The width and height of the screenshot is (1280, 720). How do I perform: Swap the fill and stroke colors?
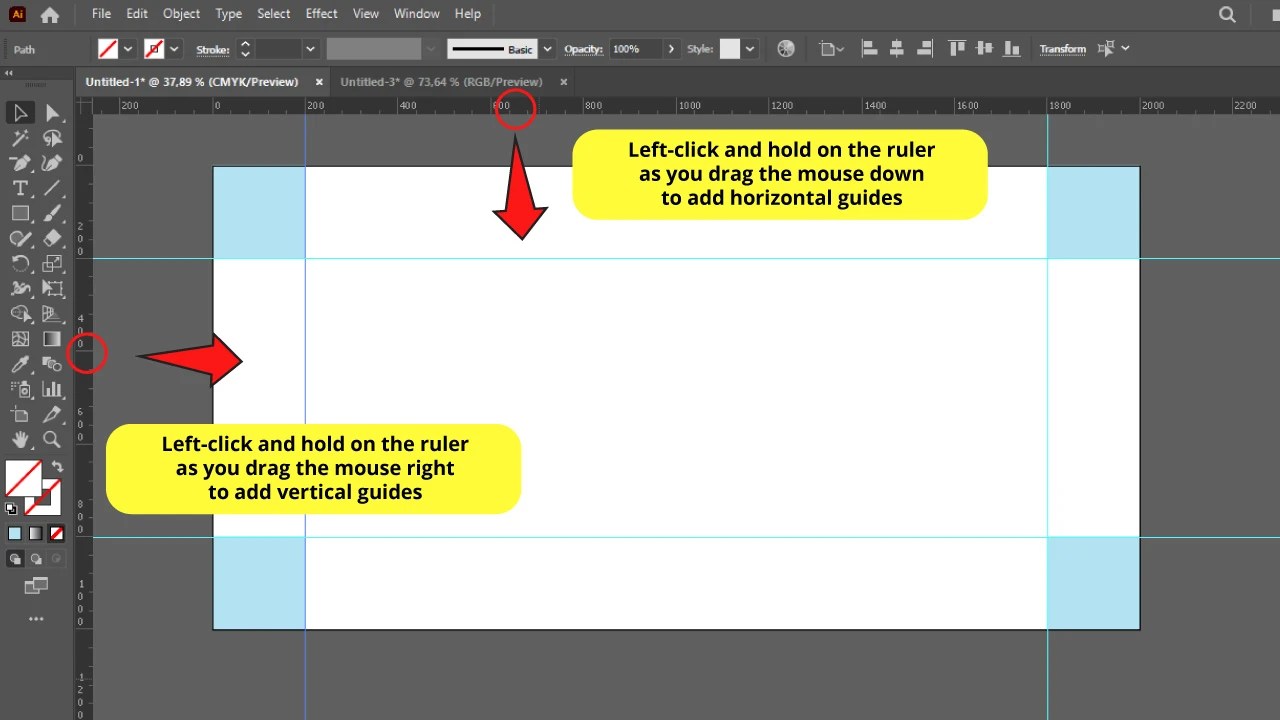(x=57, y=466)
